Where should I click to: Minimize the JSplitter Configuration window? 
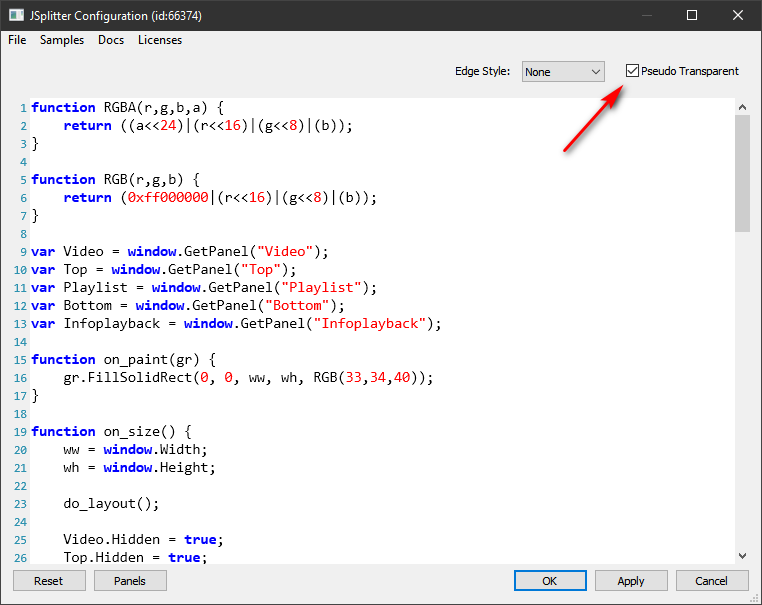point(646,15)
